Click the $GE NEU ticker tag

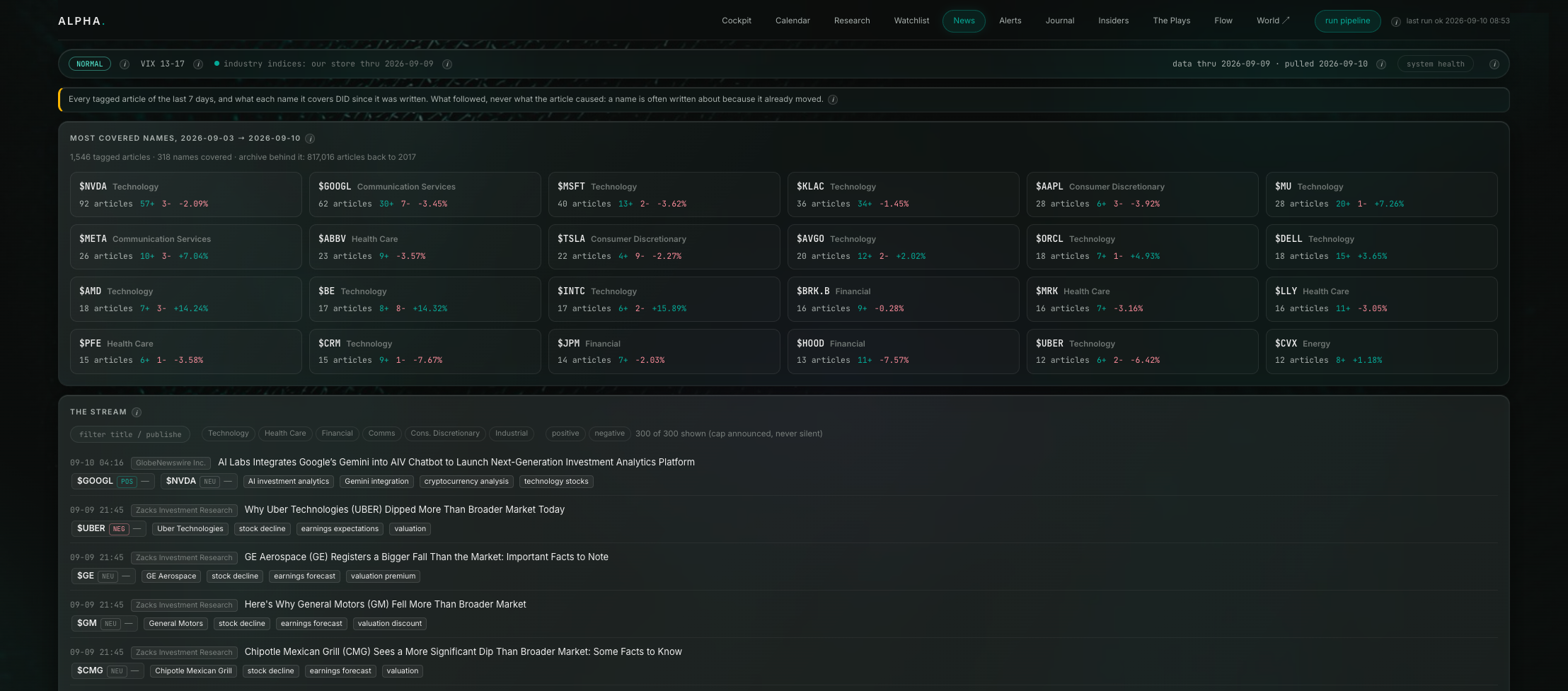pos(103,576)
